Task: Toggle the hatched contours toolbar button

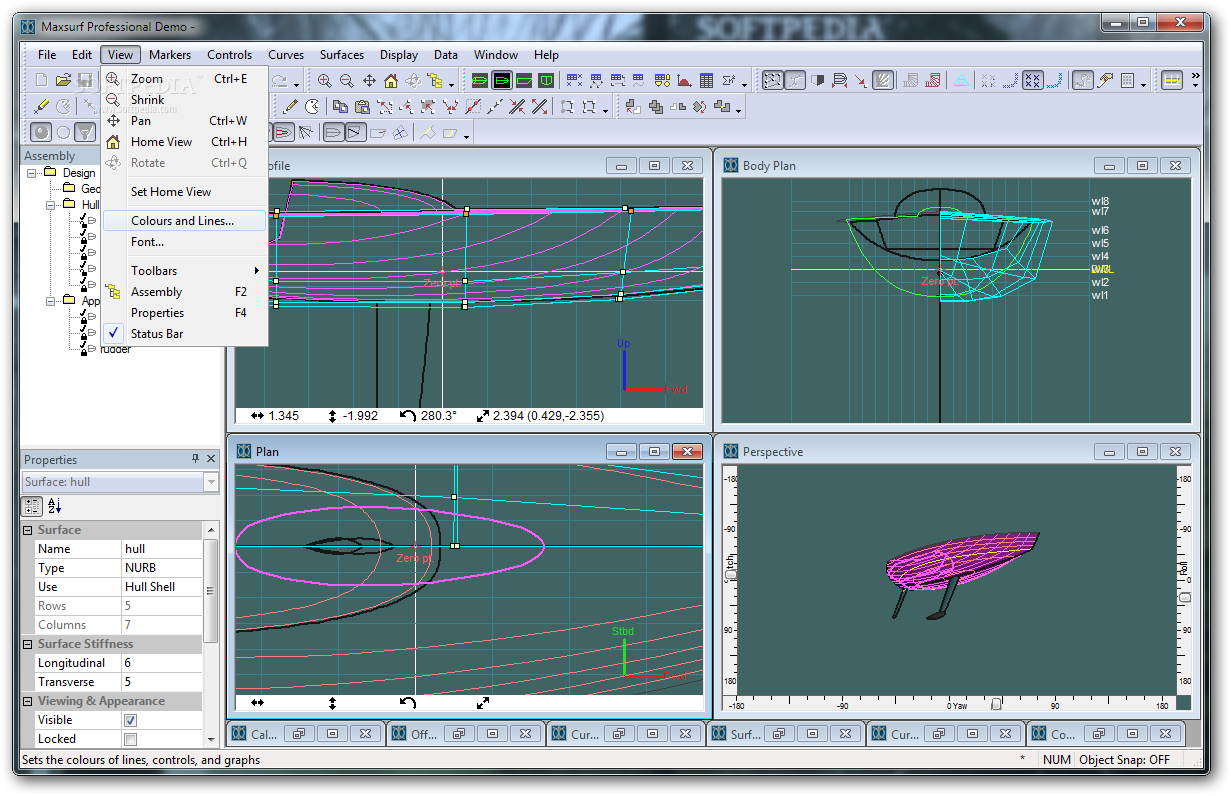Action: [x=883, y=81]
